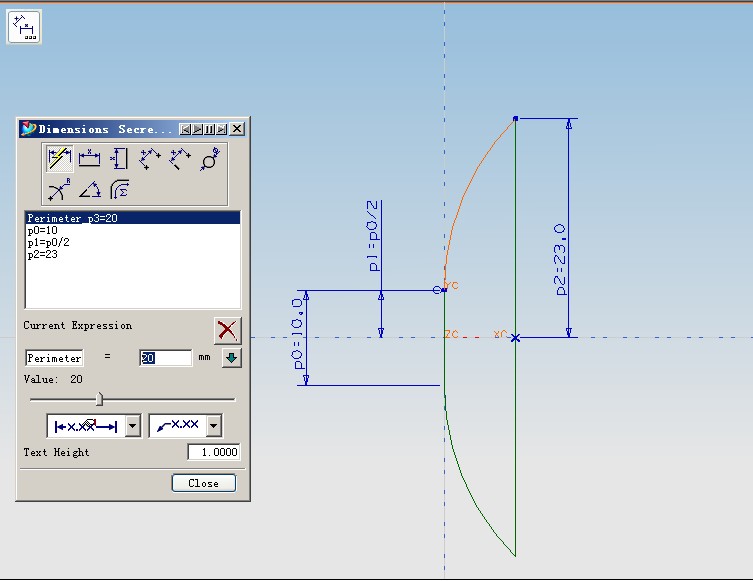The width and height of the screenshot is (753, 581).
Task: Select the Inferred dimension tool
Action: point(60,158)
